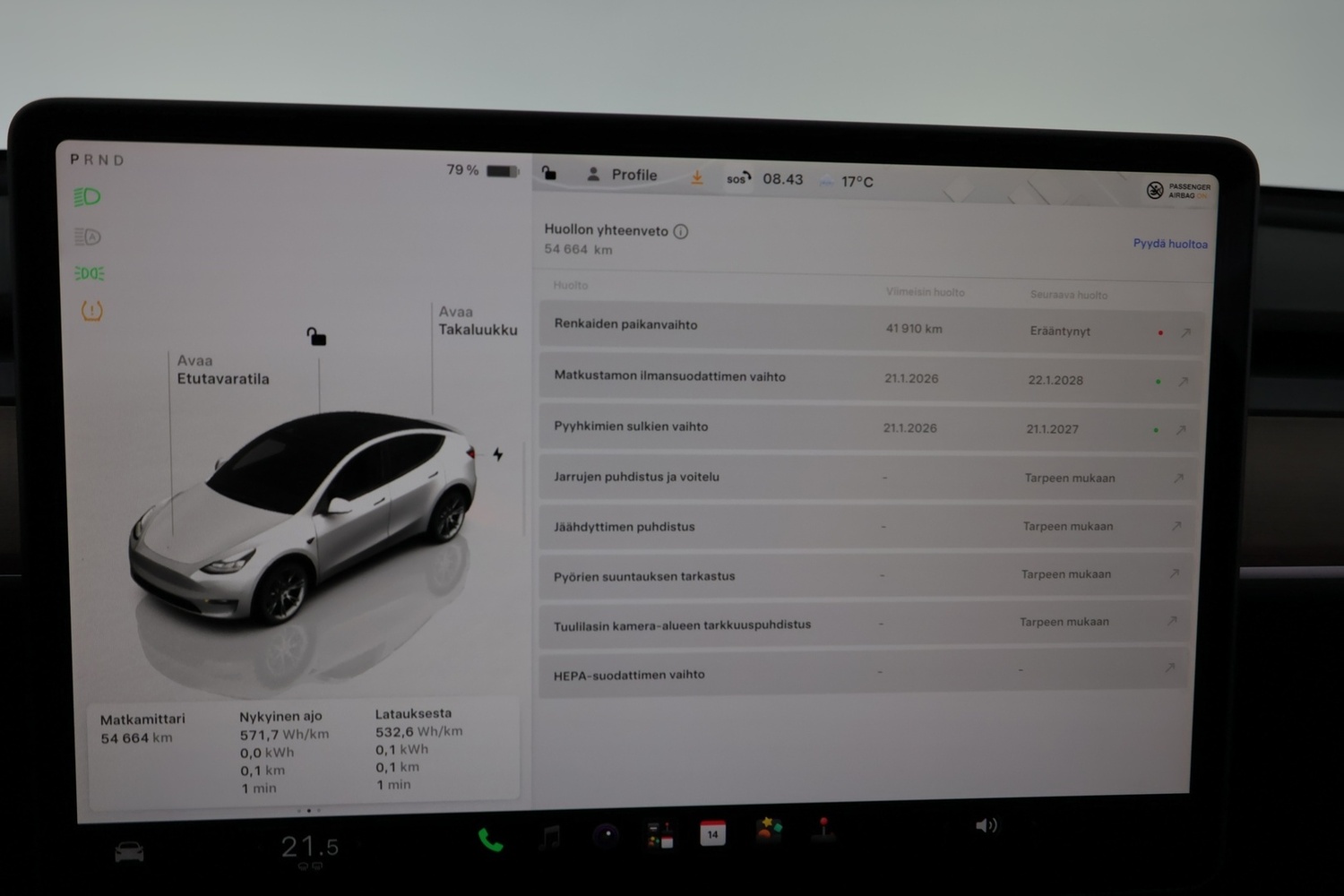Tap the auto high beam indicator
This screenshot has width=1344, height=896.
(88, 237)
